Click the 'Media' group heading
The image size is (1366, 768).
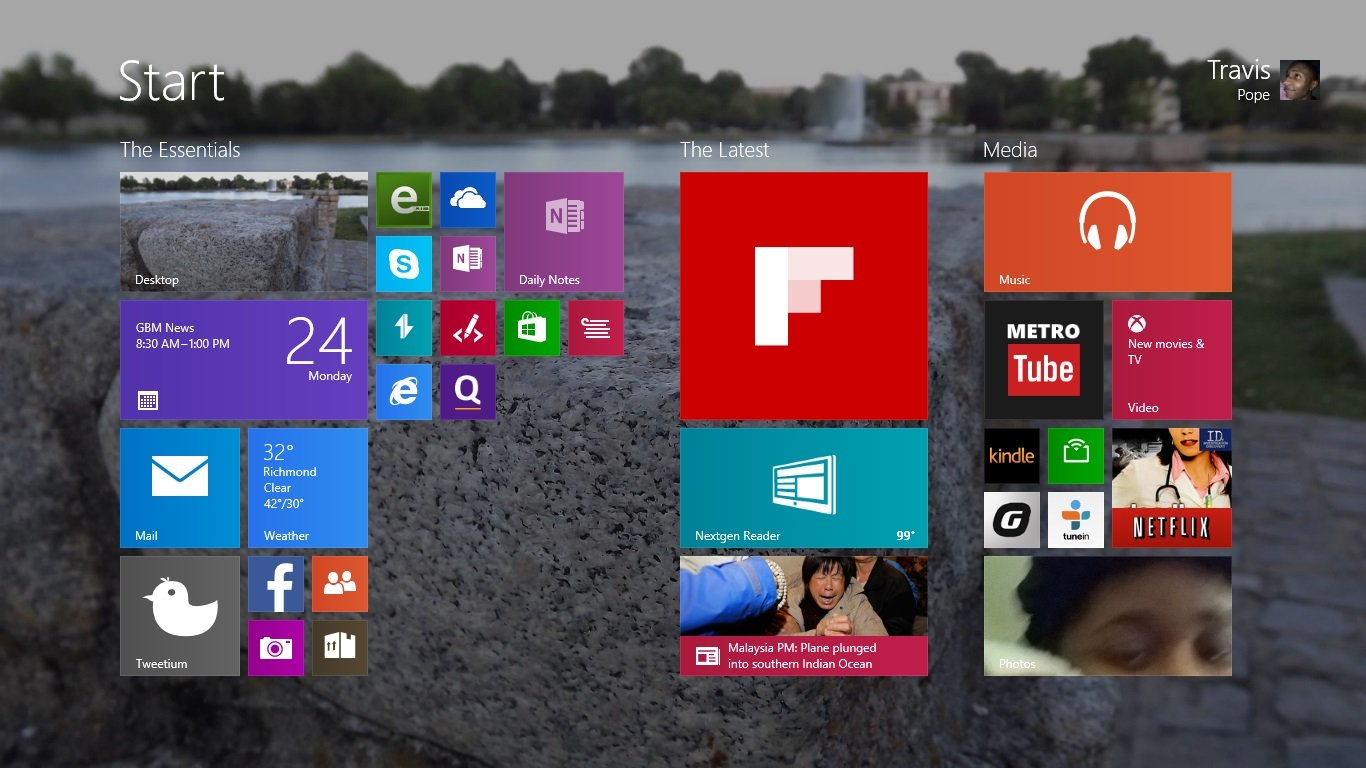pos(1010,150)
